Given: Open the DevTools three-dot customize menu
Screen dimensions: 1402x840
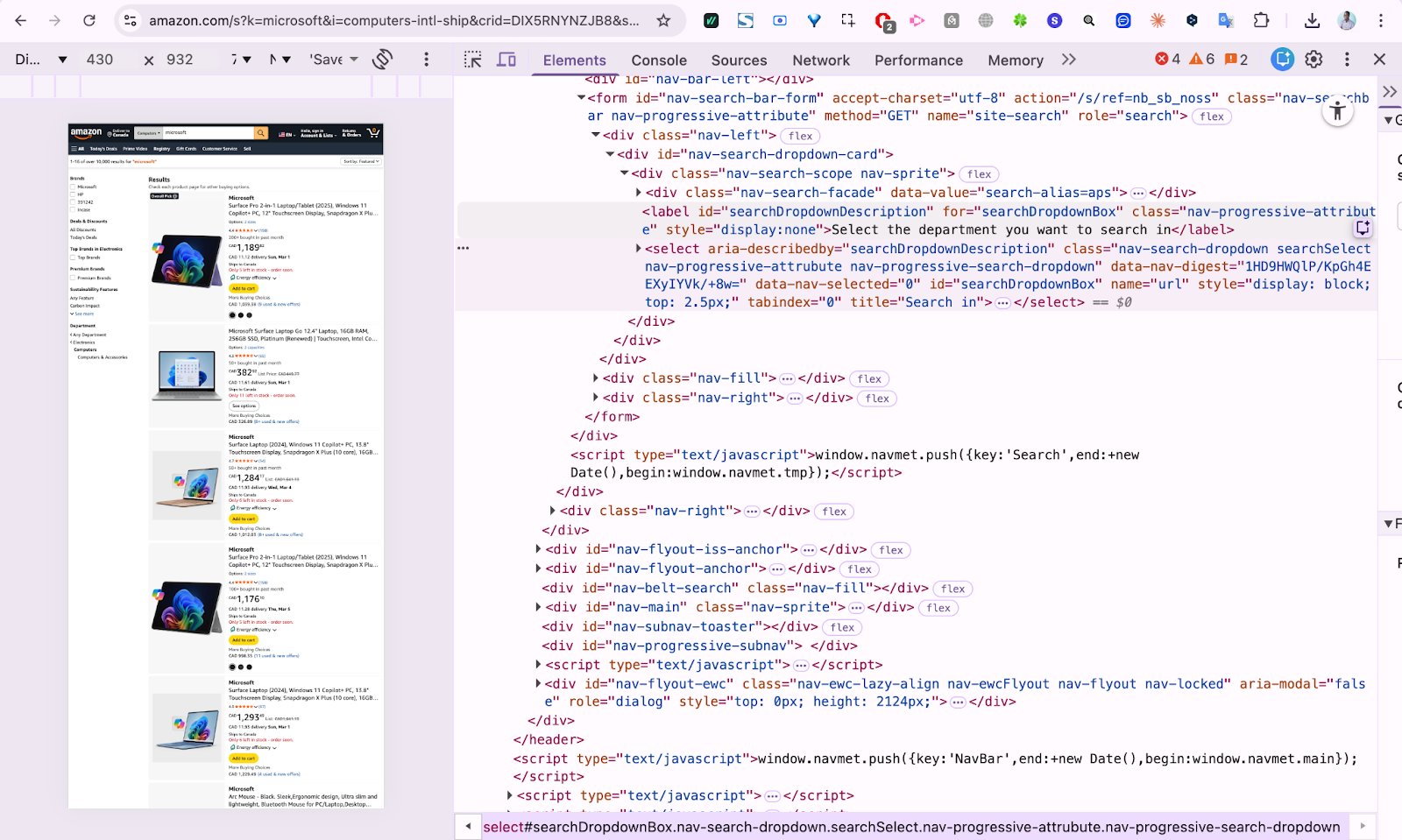Looking at the screenshot, I should click(x=1348, y=60).
